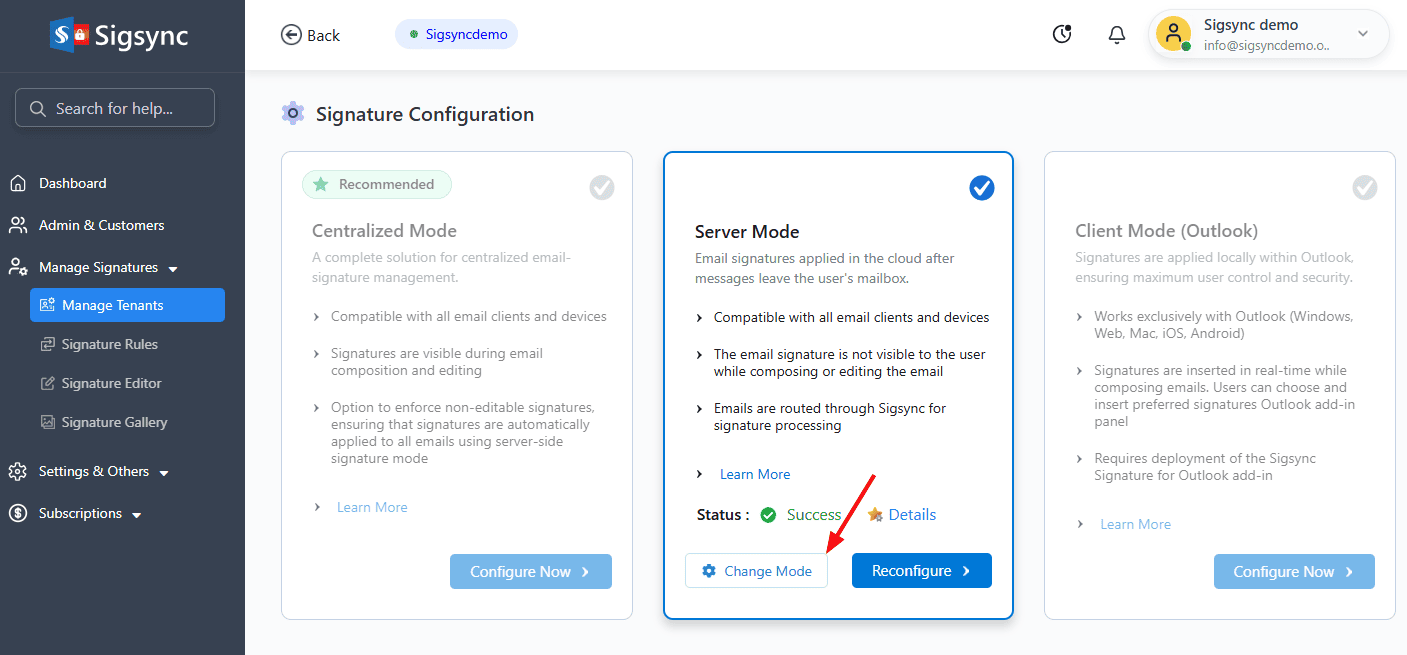The width and height of the screenshot is (1407, 655).
Task: Click the Change Mode button
Action: click(756, 571)
